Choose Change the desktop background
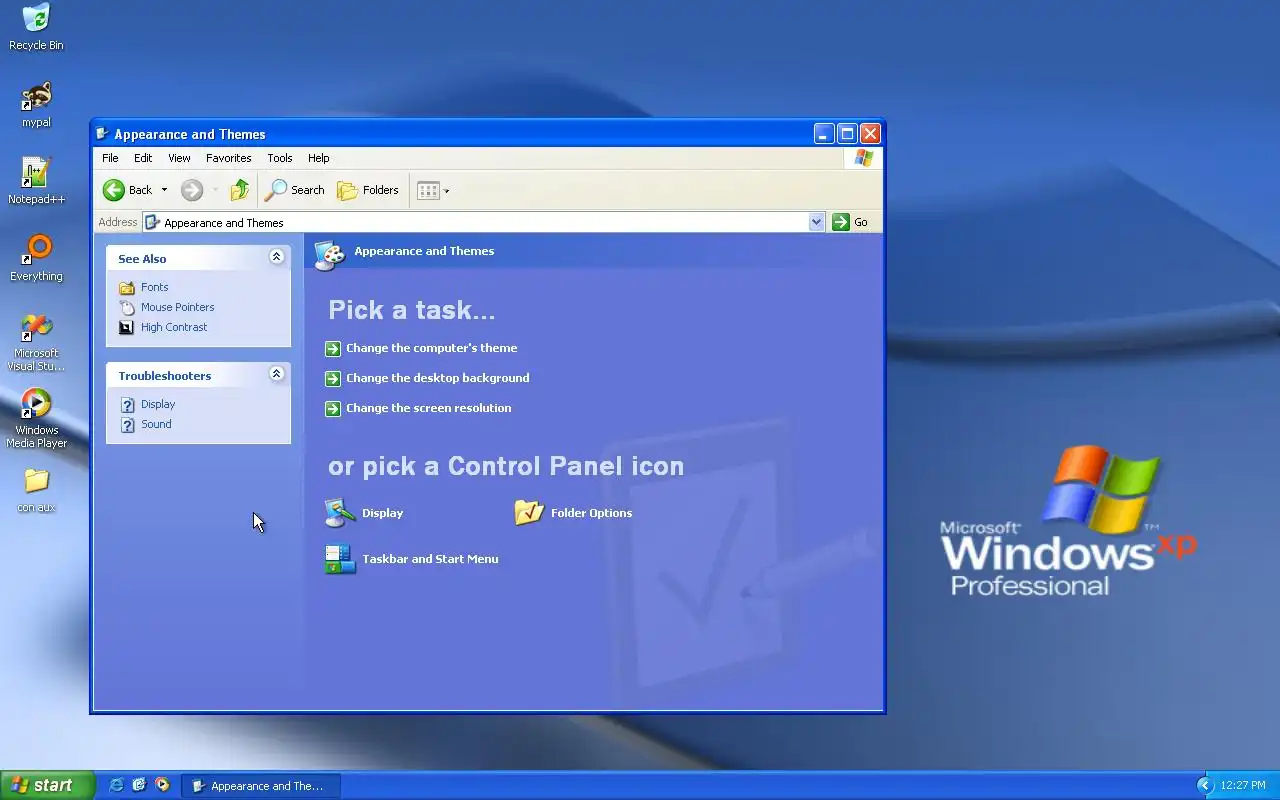 pos(437,378)
